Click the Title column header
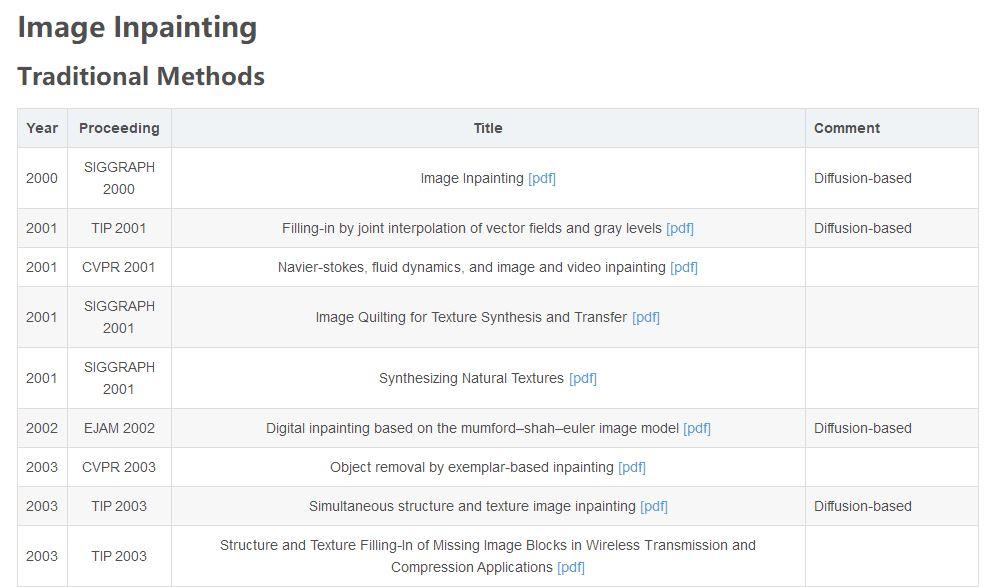 tap(488, 128)
